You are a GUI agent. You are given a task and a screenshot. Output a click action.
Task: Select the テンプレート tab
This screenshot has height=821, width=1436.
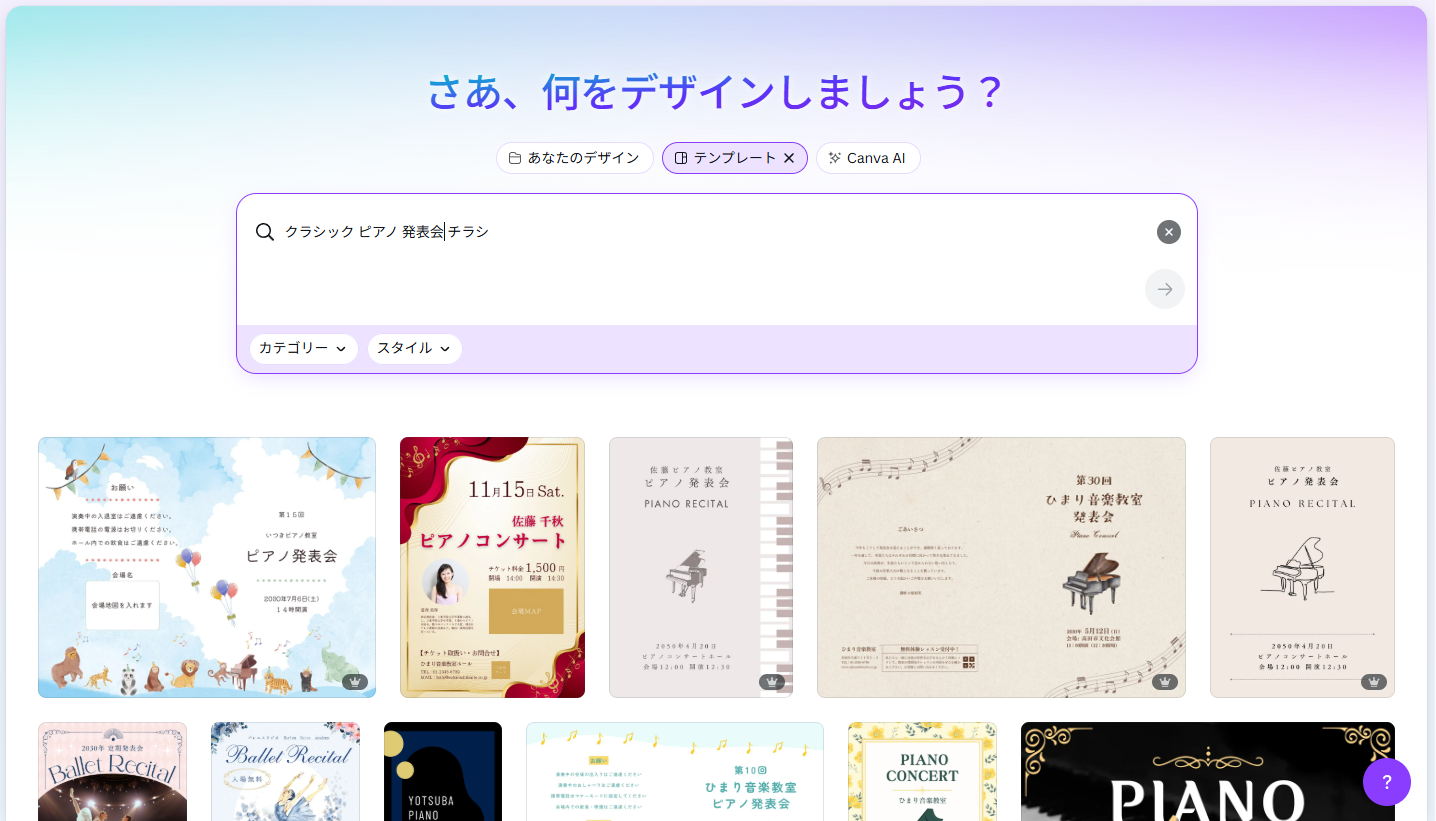(724, 158)
